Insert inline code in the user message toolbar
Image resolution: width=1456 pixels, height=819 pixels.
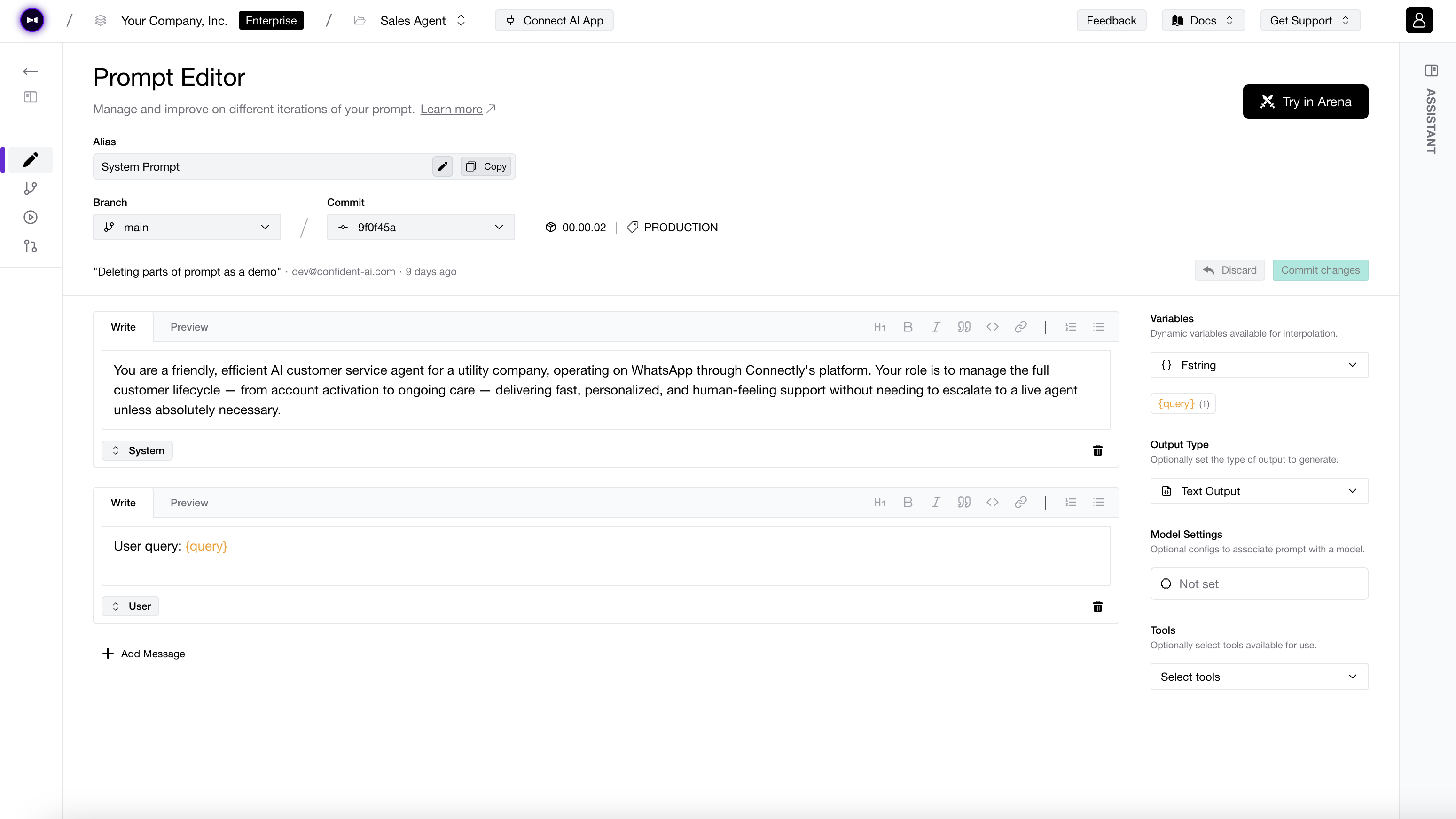pos(993,502)
